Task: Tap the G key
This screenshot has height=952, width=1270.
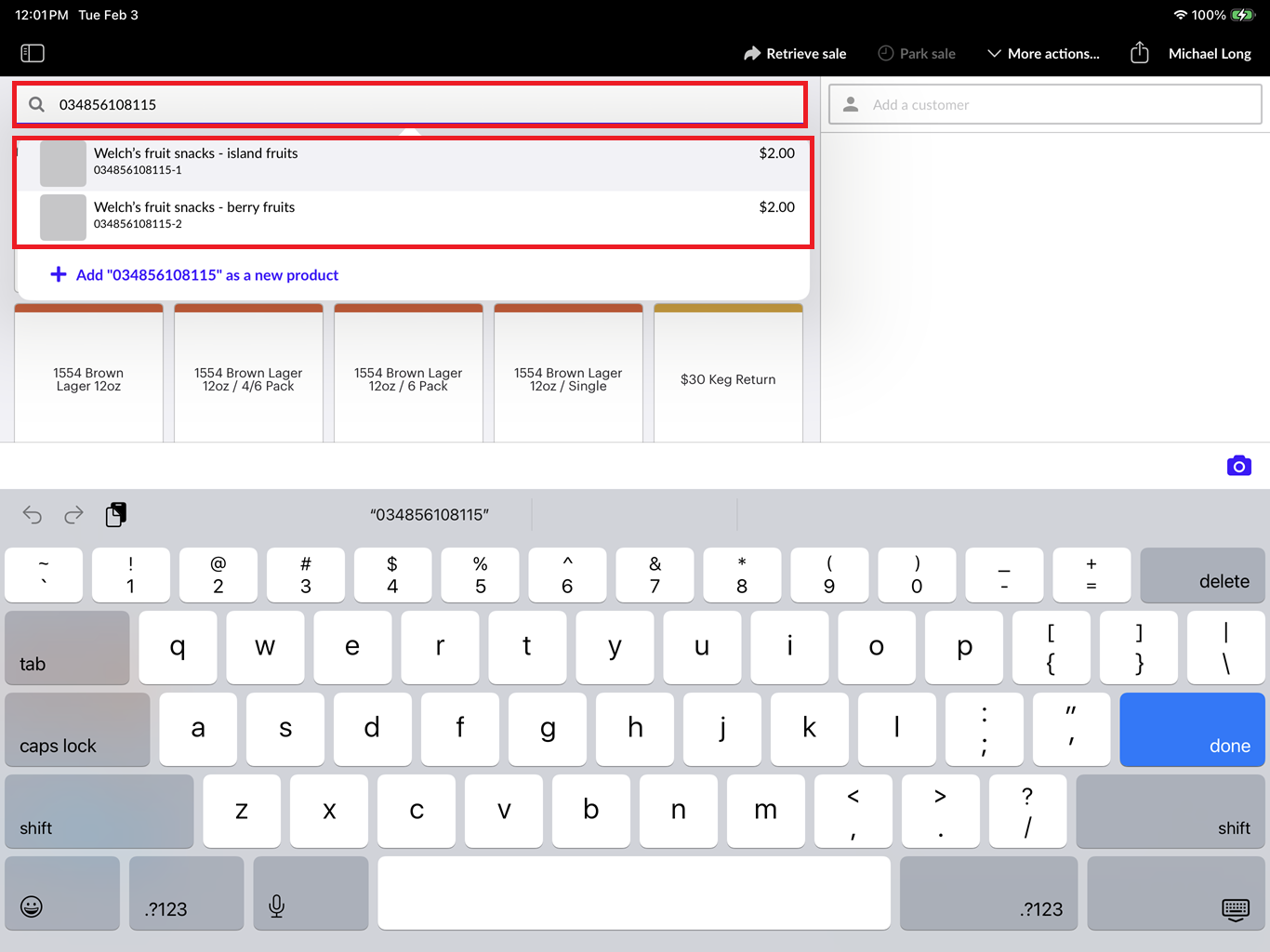Action: [x=548, y=730]
